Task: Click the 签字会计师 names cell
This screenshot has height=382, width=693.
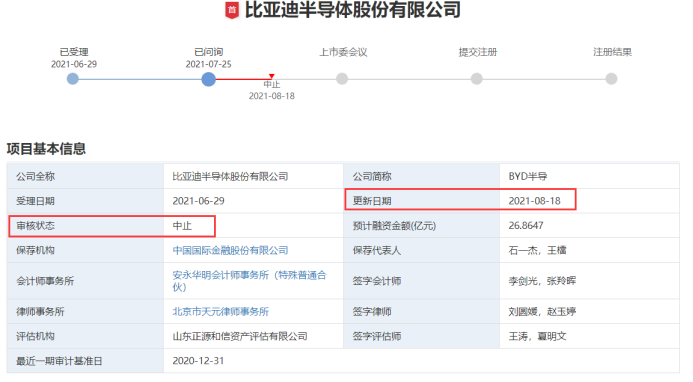Action: (x=589, y=281)
